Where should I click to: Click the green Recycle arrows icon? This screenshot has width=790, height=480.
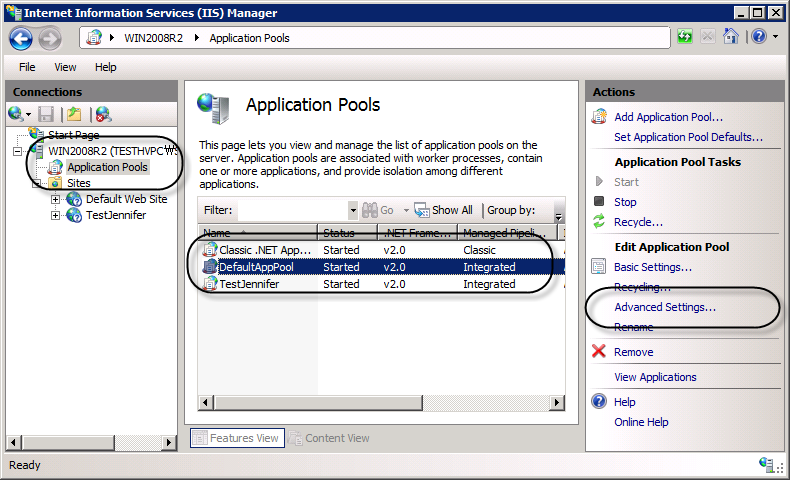tap(599, 221)
